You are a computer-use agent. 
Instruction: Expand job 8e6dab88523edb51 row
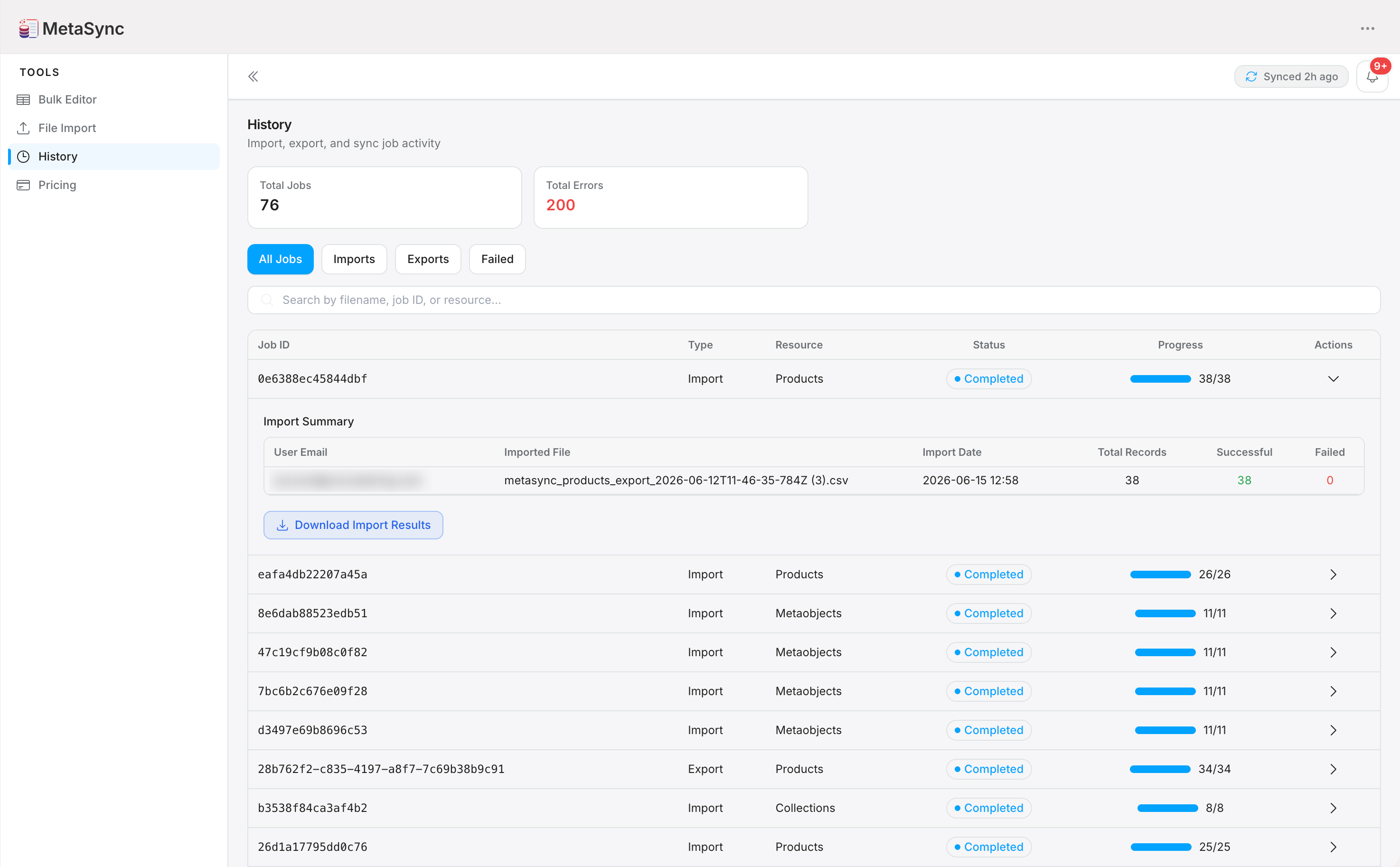(x=1333, y=613)
